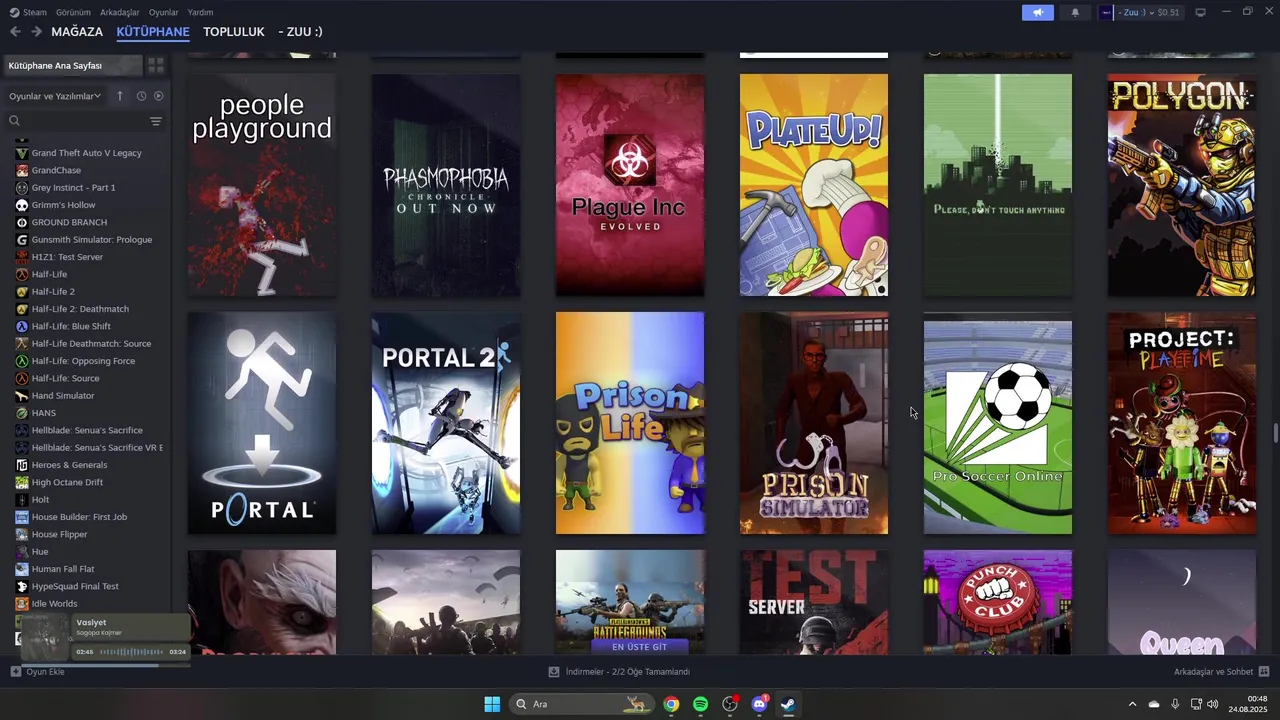Click the taskbar Ara search box
1280x720 pixels.
pos(581,704)
